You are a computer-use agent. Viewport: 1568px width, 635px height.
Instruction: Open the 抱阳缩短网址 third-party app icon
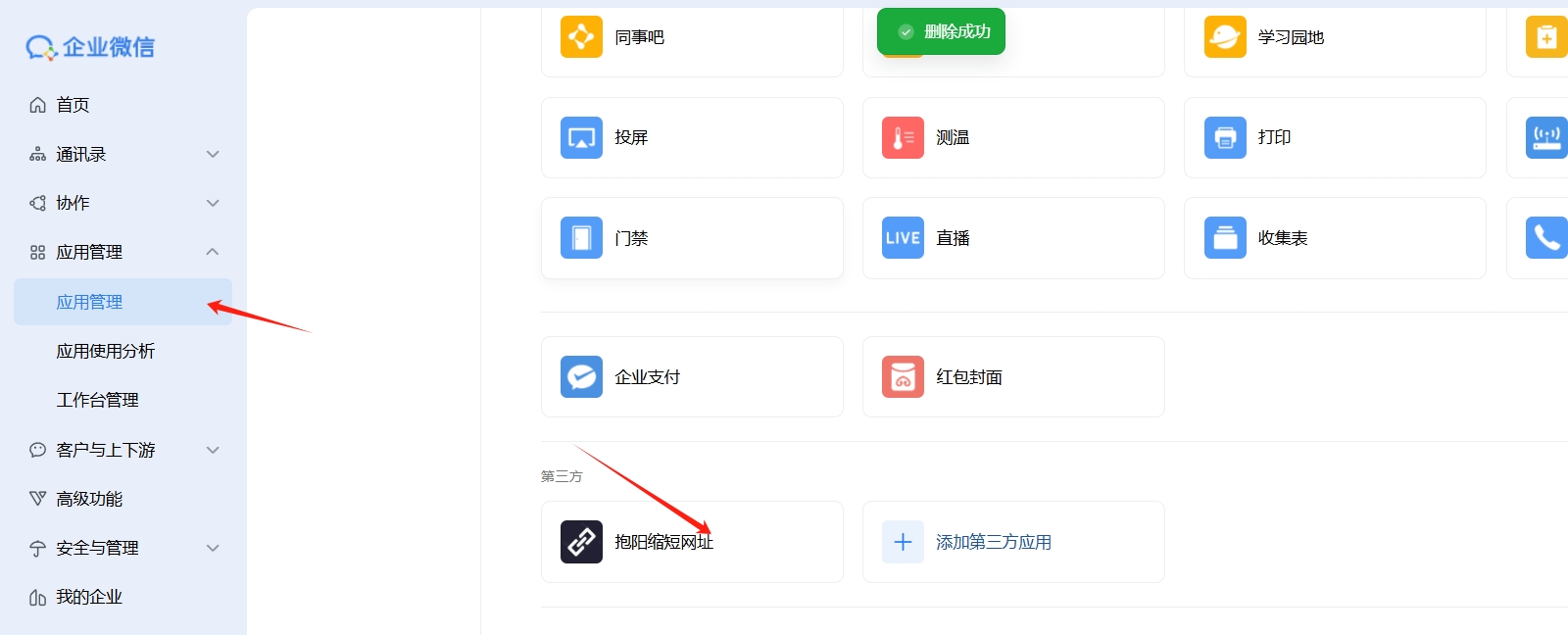click(581, 542)
